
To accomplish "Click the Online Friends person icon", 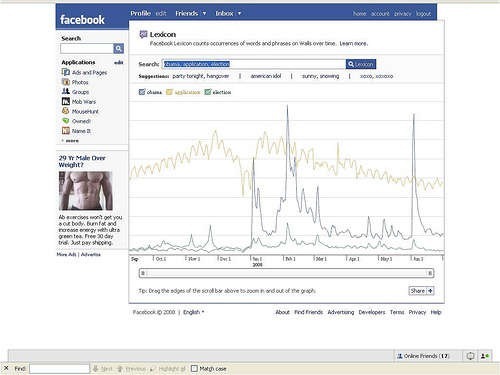I will click(400, 356).
